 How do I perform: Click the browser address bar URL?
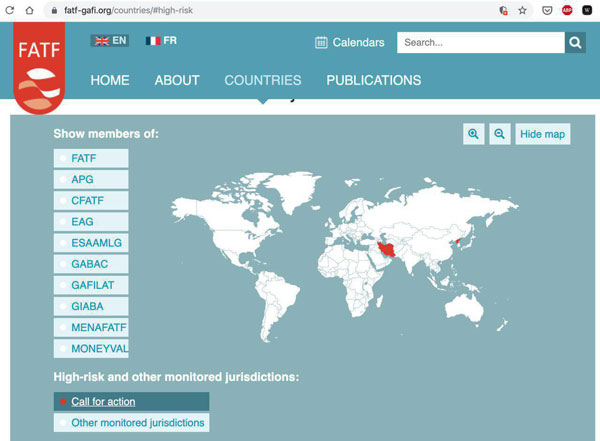coord(128,10)
